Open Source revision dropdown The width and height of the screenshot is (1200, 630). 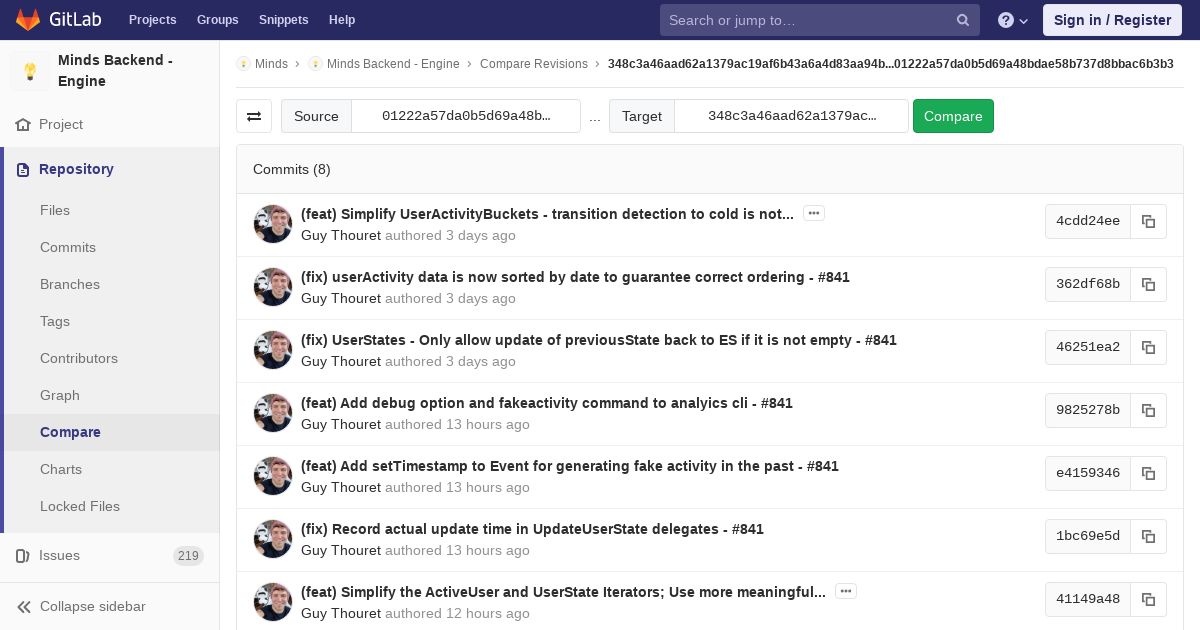click(x=466, y=116)
